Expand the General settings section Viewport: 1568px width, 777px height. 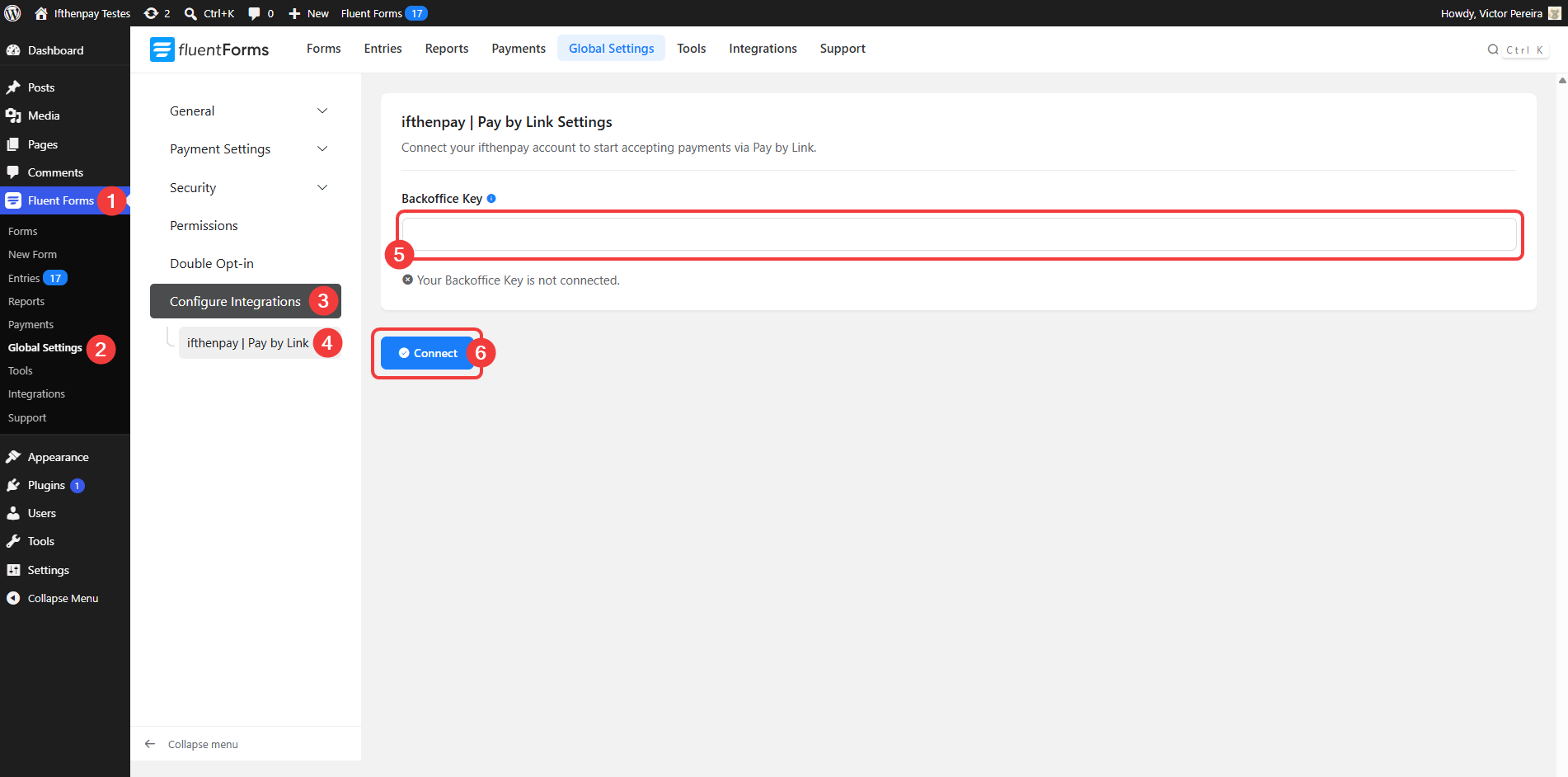click(x=248, y=111)
